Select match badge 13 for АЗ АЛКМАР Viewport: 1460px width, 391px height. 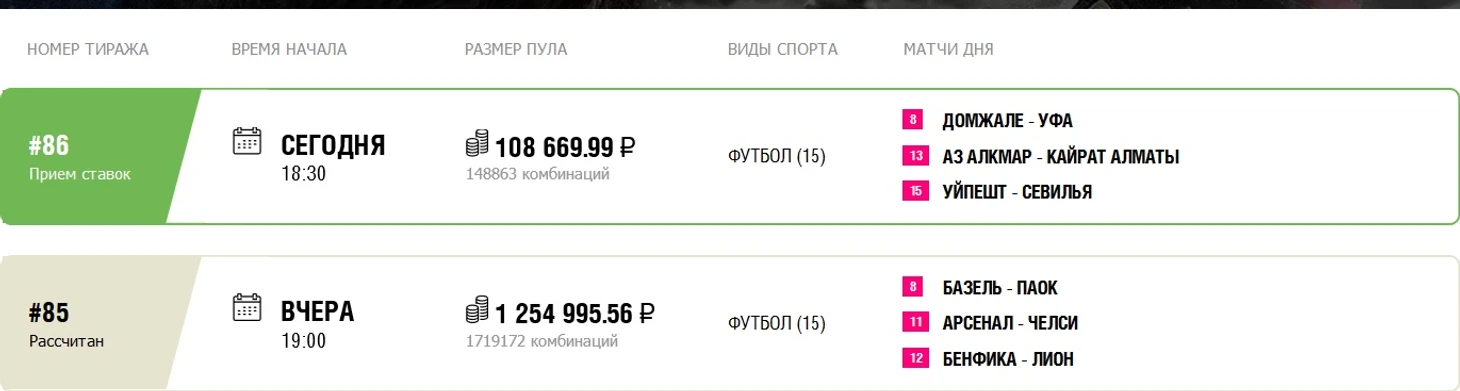916,156
